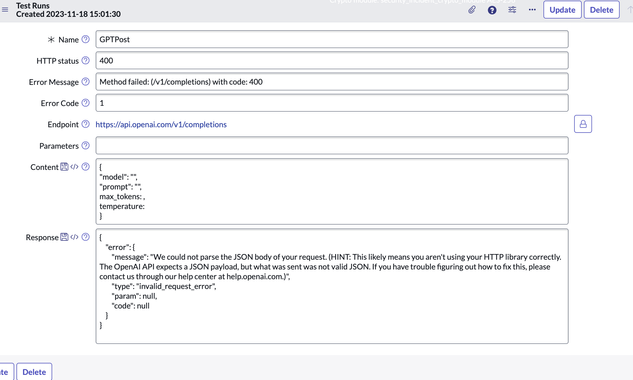This screenshot has width=633, height=380.
Task: Open the api.openai.com completions endpoint link
Action: pos(161,124)
